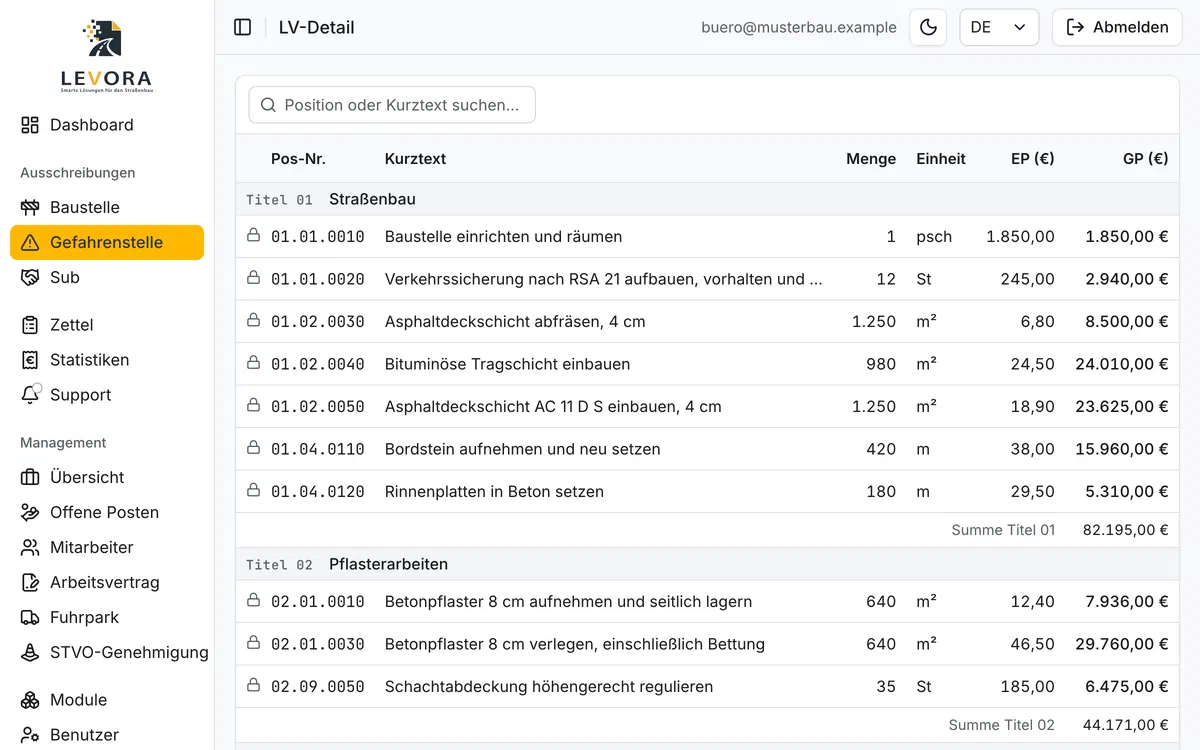Click the Fuhrpark truck icon
This screenshot has width=1200, height=750.
30,617
